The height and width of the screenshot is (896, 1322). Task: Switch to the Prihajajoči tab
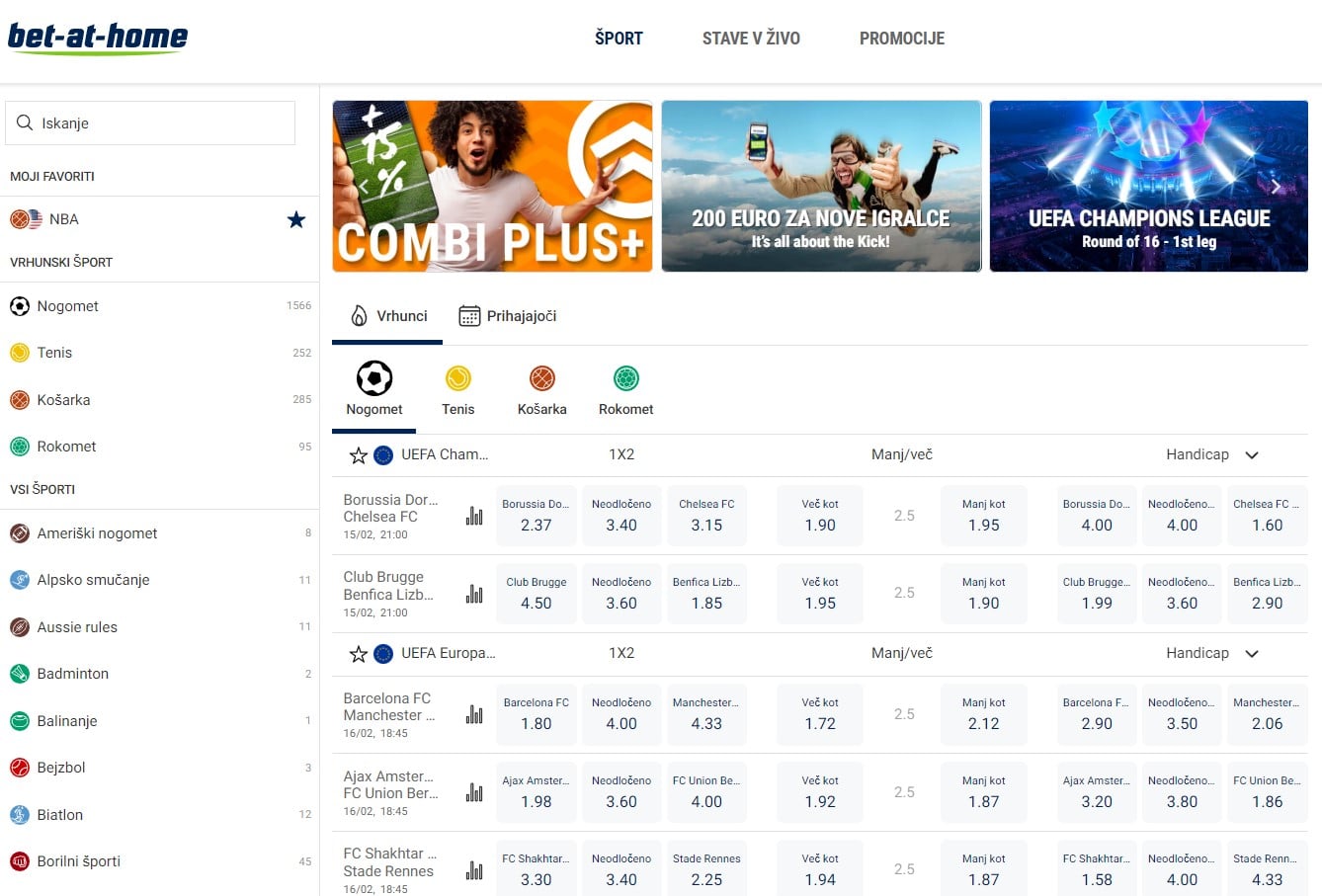click(508, 316)
